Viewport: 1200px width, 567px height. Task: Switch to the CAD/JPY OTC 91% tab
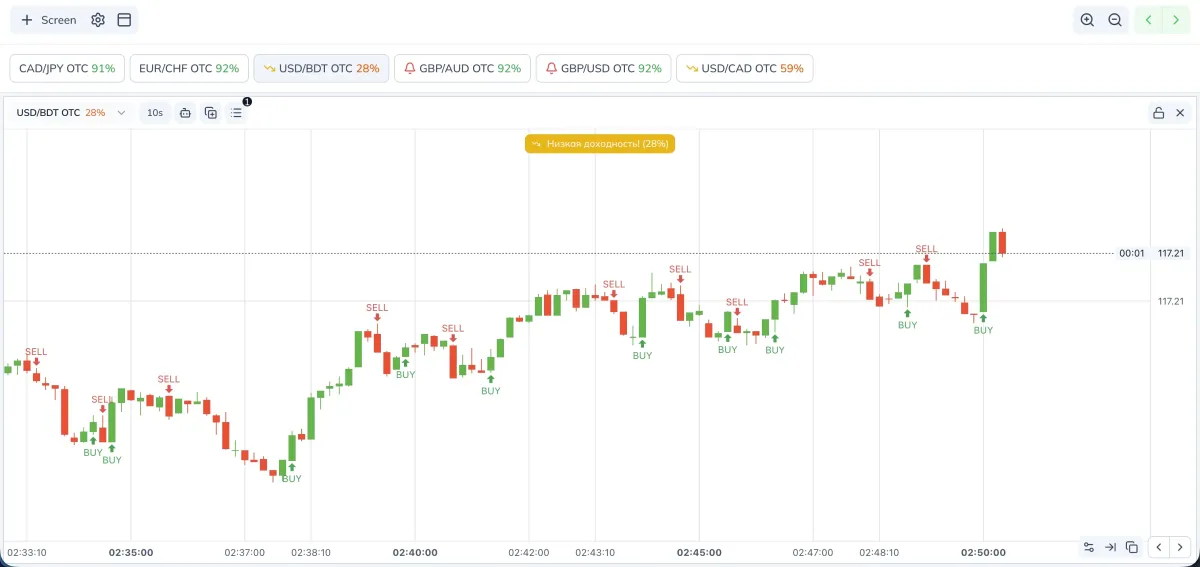[67, 69]
